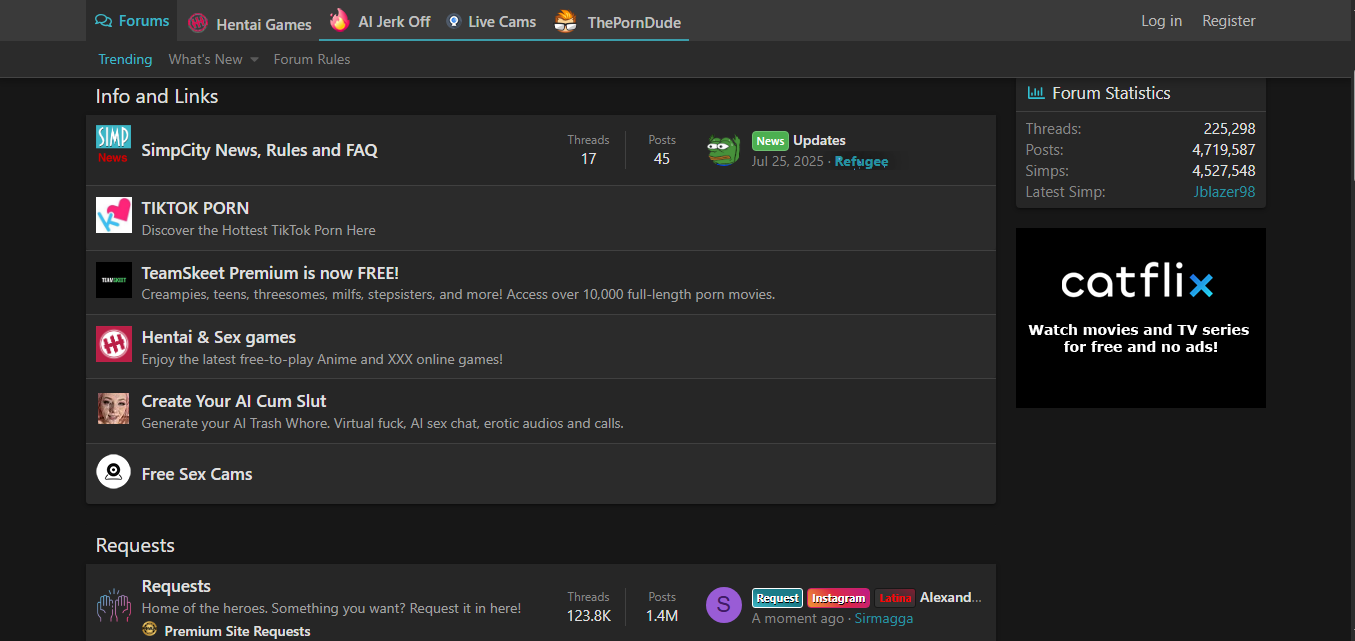Click the Premium Site Requests coin icon
The height and width of the screenshot is (641, 1355).
coord(150,629)
